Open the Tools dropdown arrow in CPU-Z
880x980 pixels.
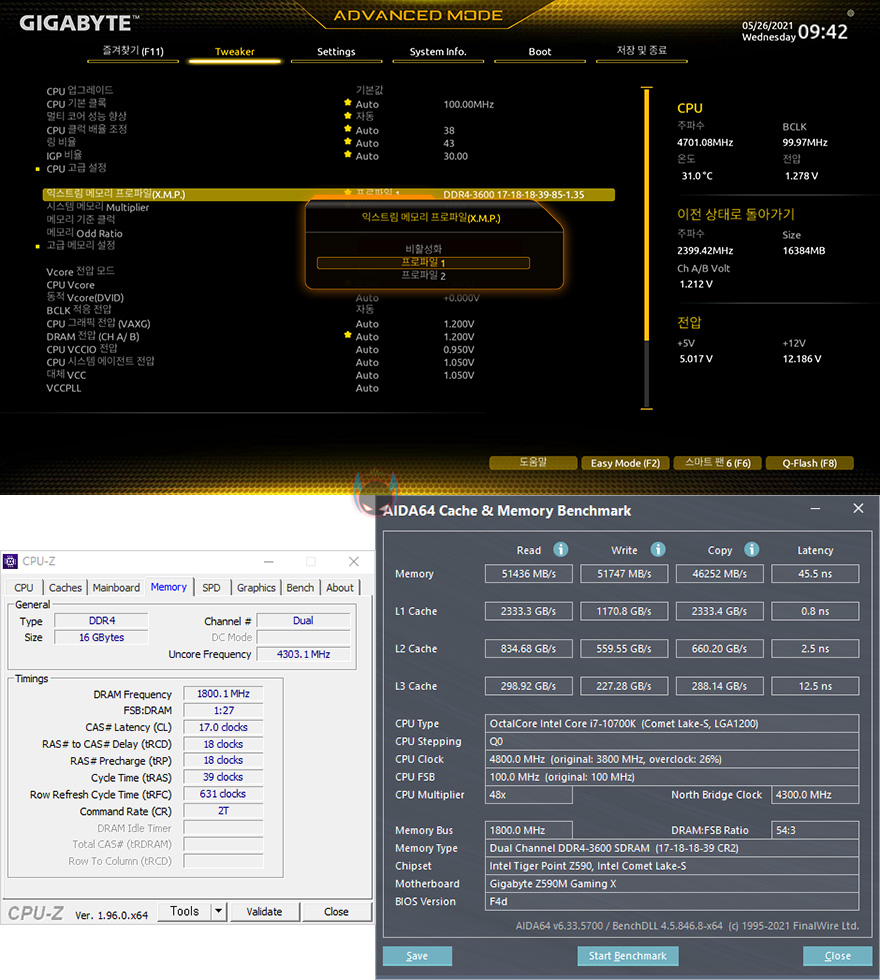click(218, 911)
